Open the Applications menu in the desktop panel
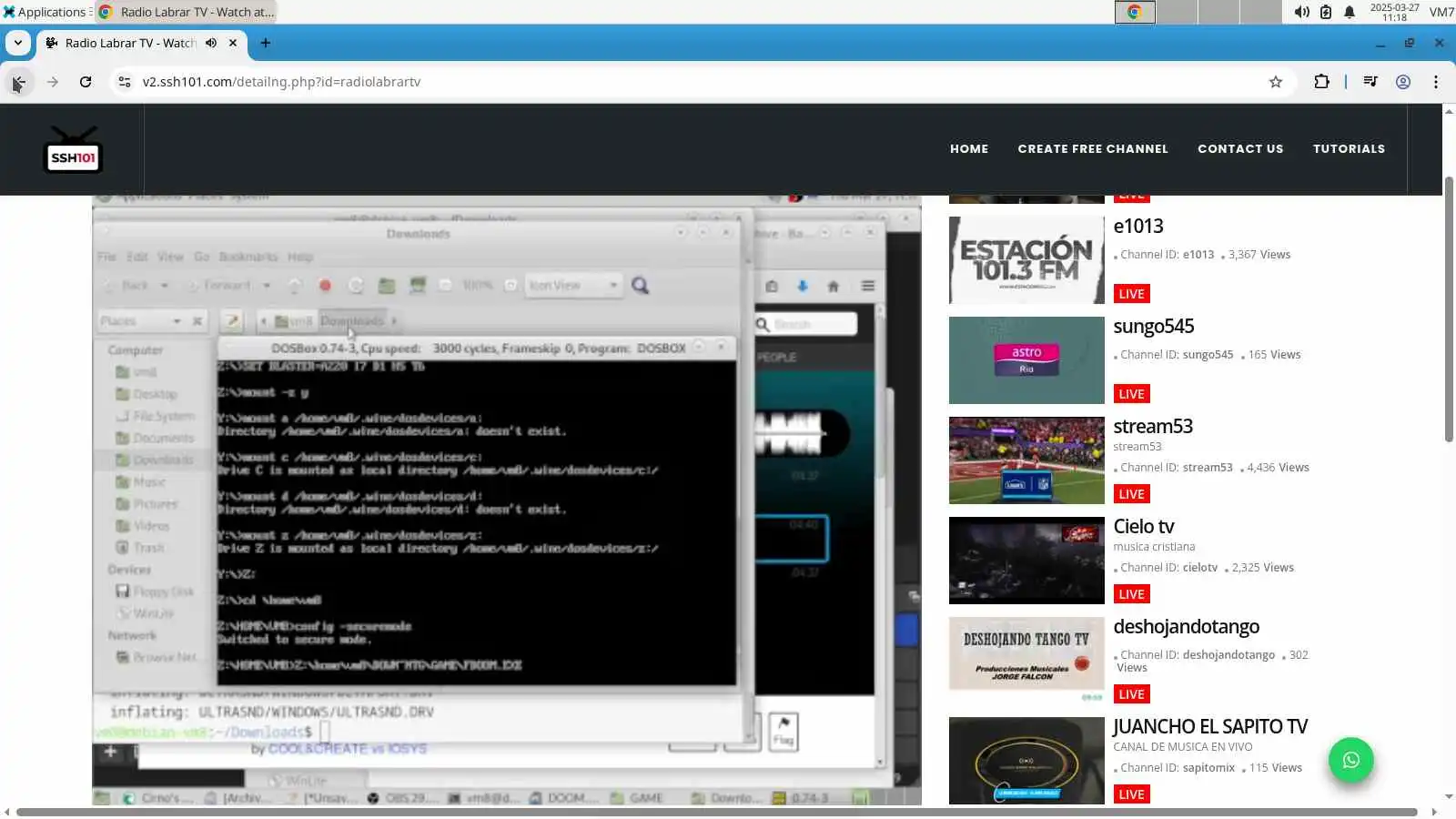 click(45, 12)
